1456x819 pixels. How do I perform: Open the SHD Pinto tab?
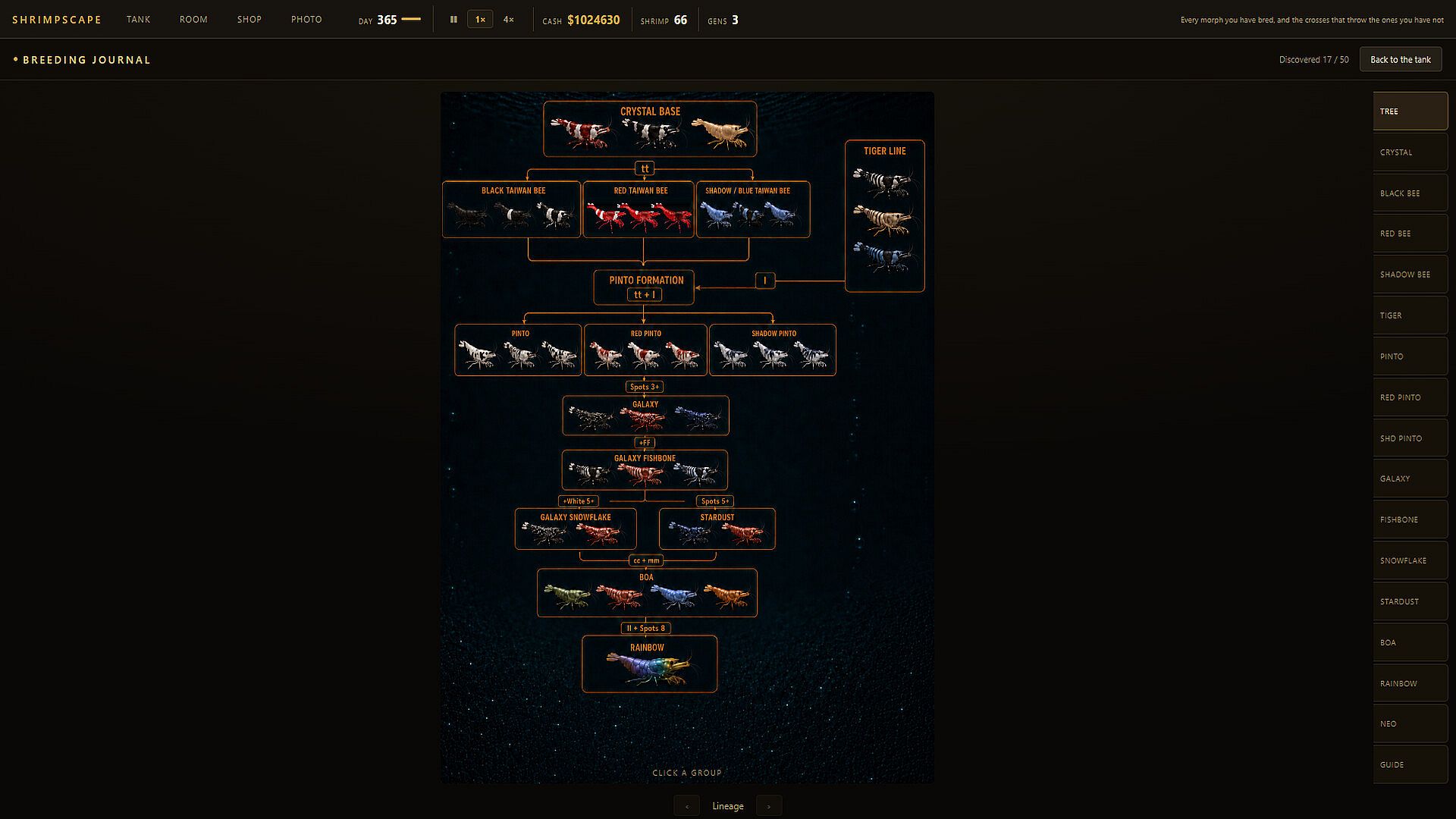[x=1410, y=438]
